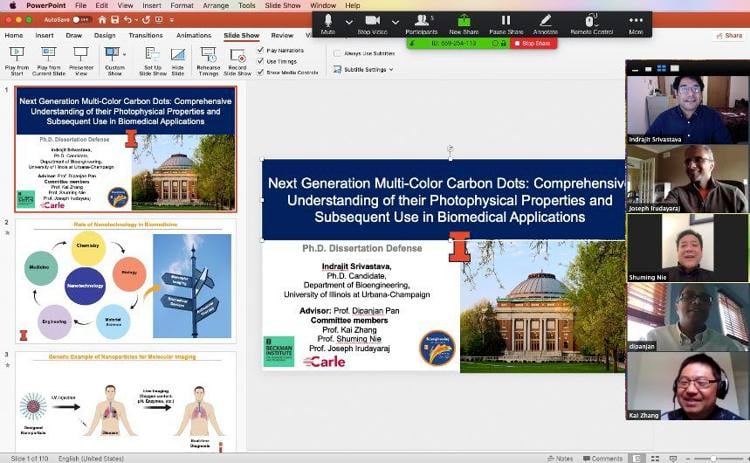Enable Always Use Subtitles checkbox

click(x=337, y=53)
